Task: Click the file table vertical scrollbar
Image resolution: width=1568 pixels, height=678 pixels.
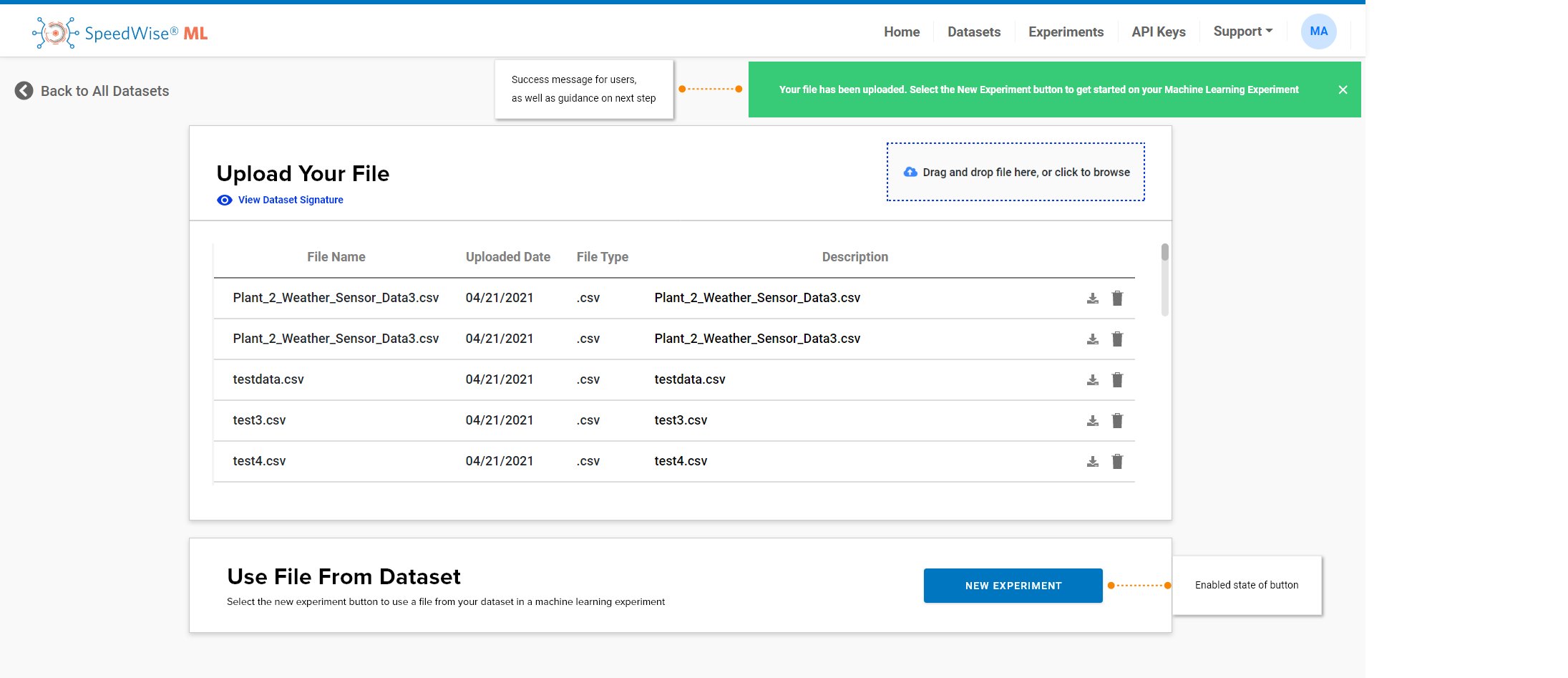Action: pyautogui.click(x=1164, y=279)
